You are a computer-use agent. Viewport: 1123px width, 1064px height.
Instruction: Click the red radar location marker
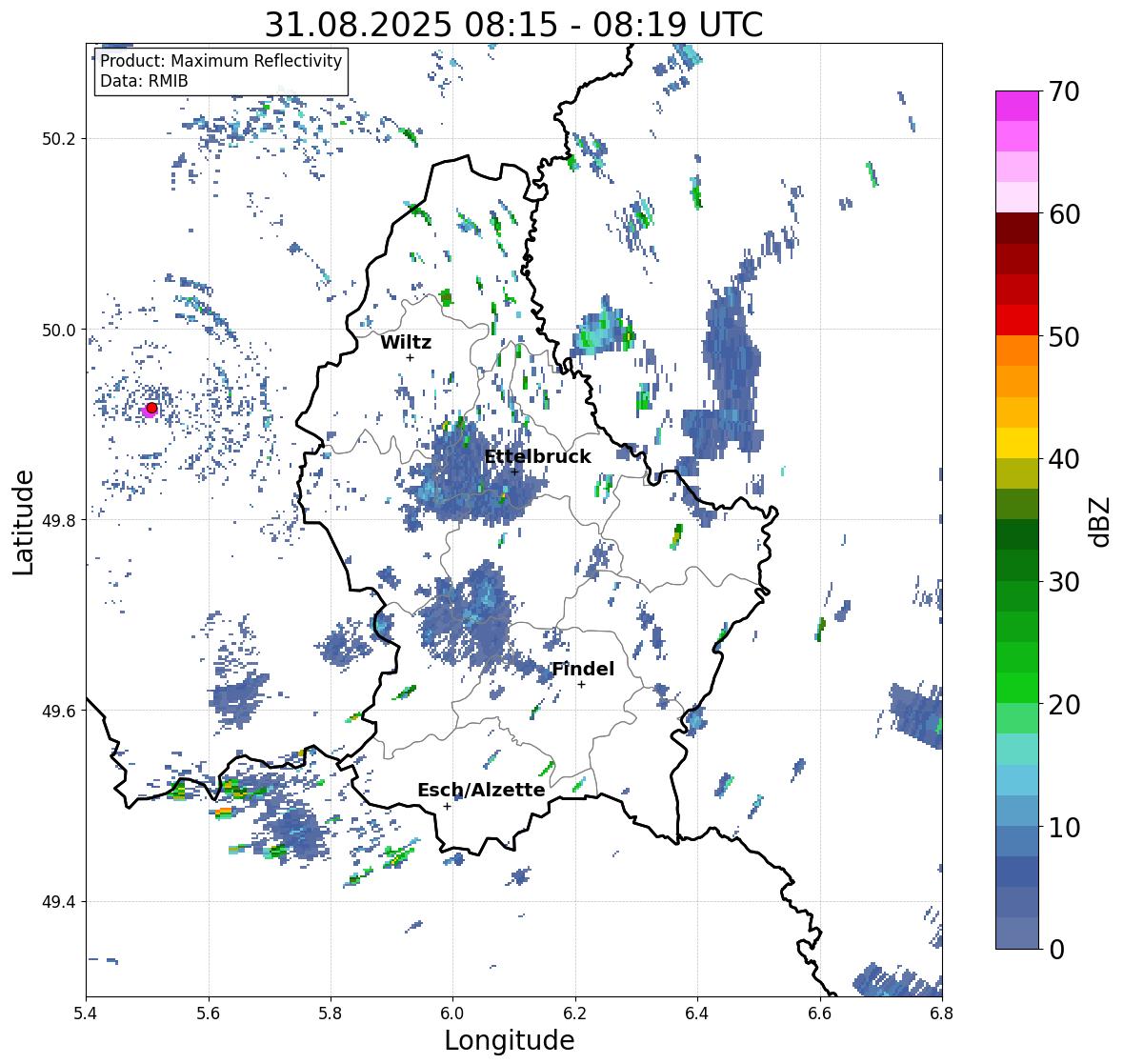[151, 408]
